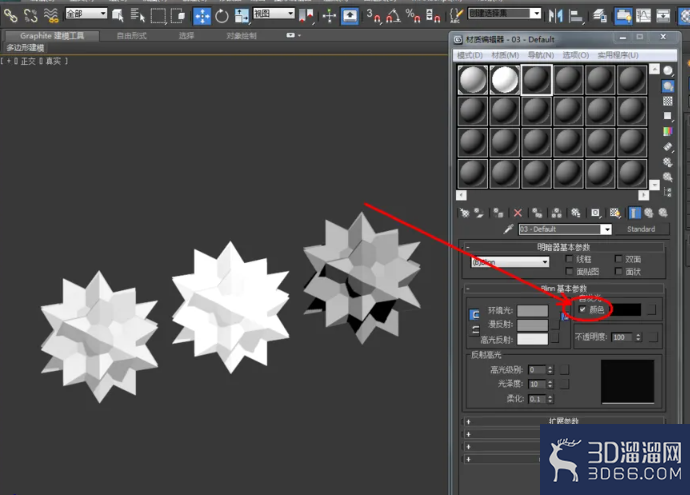Enable the 面贴图 face map checkbox

point(569,271)
